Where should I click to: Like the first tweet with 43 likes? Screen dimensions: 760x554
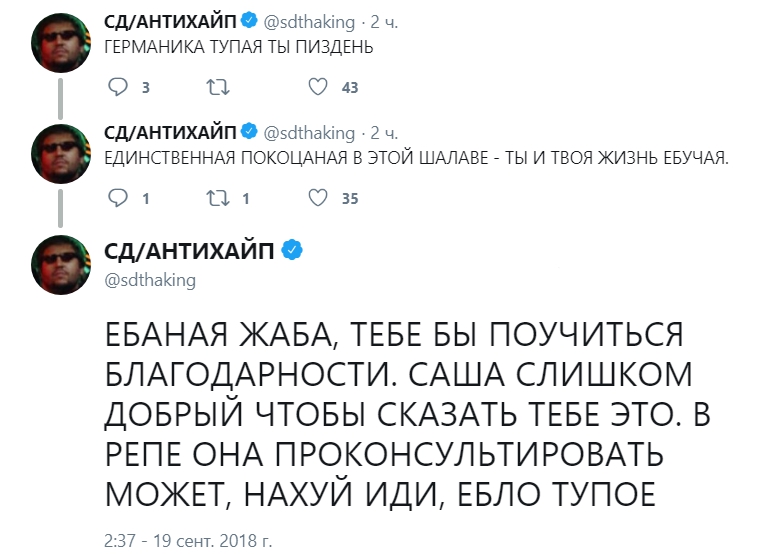[x=317, y=88]
